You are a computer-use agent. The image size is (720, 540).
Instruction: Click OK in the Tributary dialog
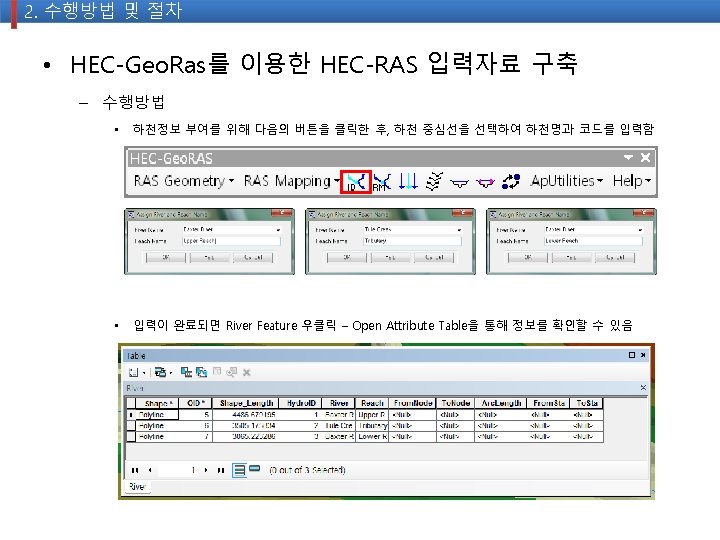(347, 258)
